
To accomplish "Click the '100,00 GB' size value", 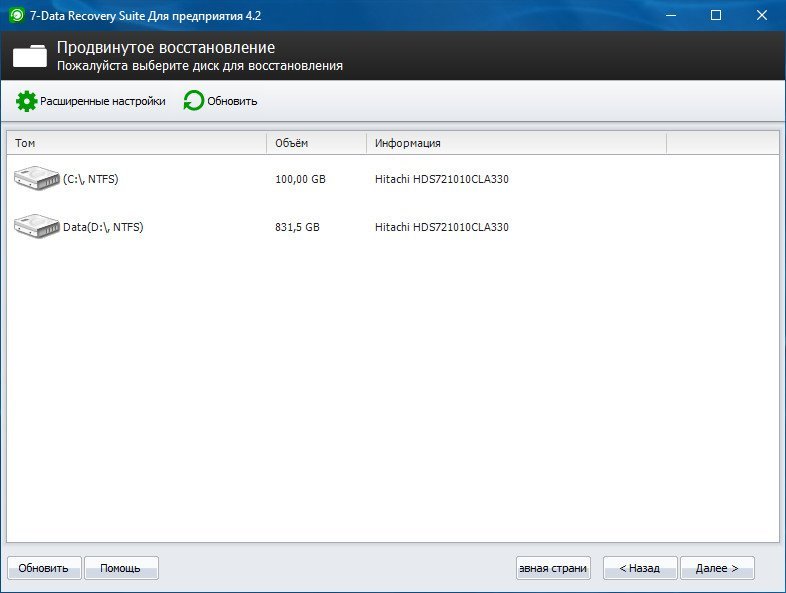I will [300, 179].
